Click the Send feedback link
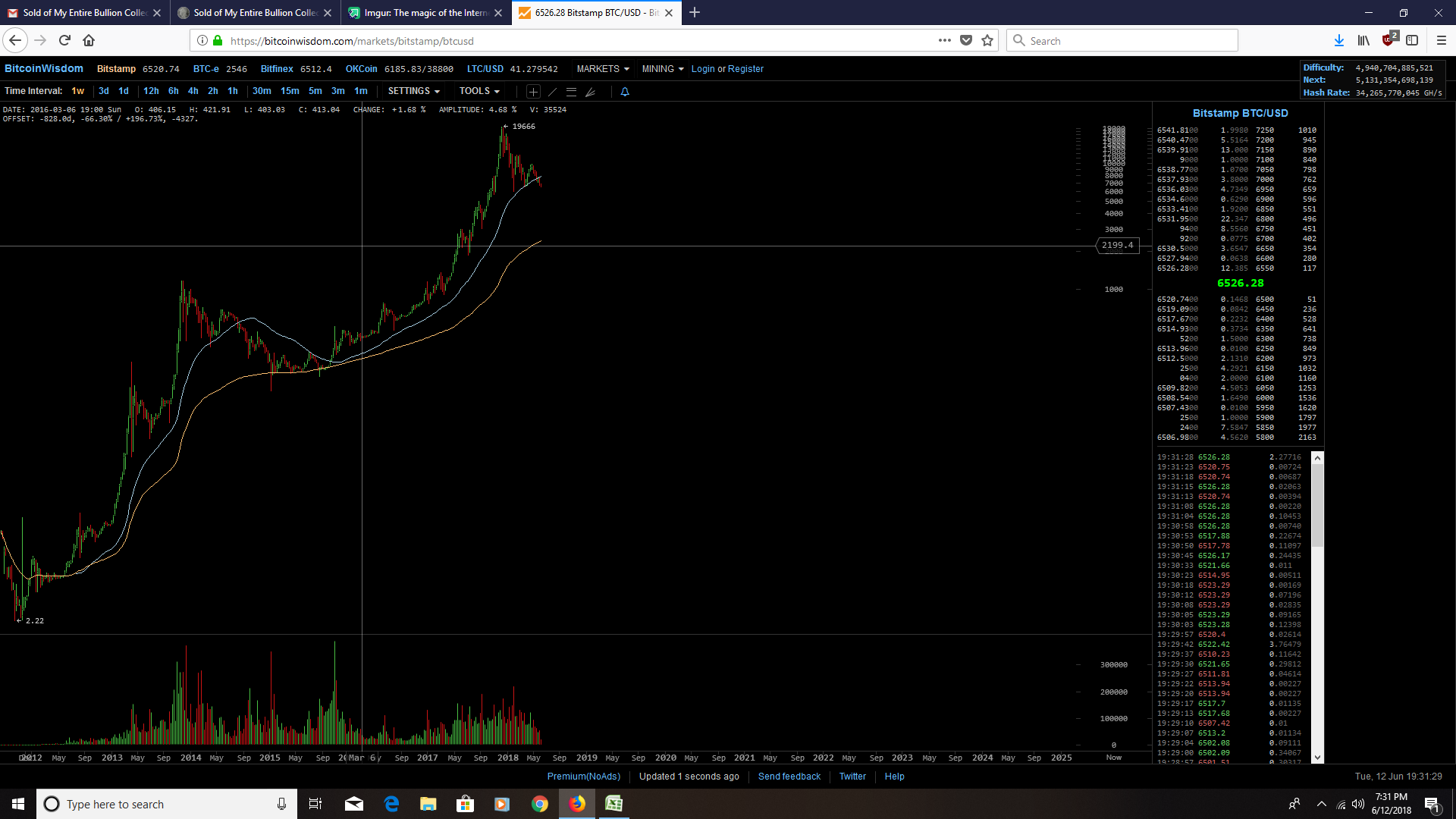This screenshot has width=1456, height=819. [x=789, y=777]
